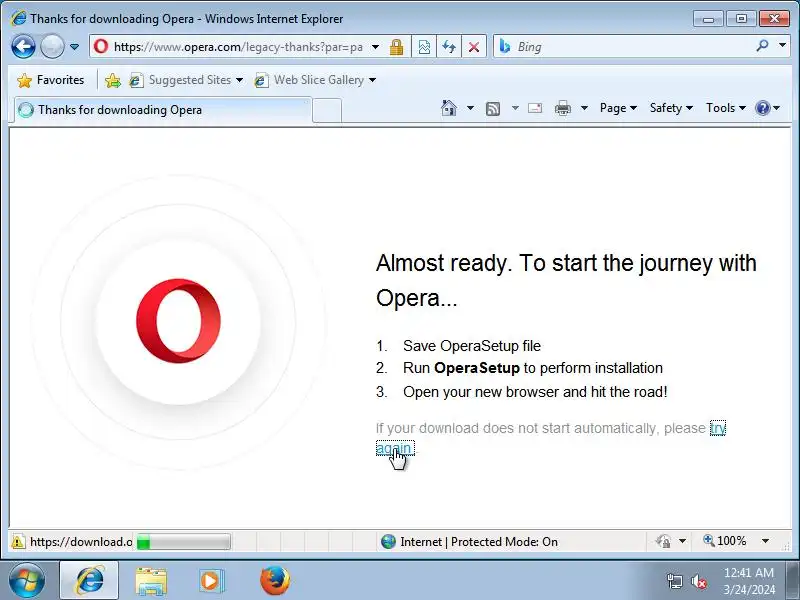Stop loading with the red X

point(474,47)
